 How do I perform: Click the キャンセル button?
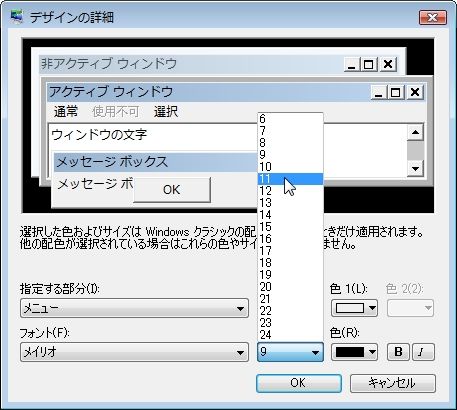tap(393, 383)
